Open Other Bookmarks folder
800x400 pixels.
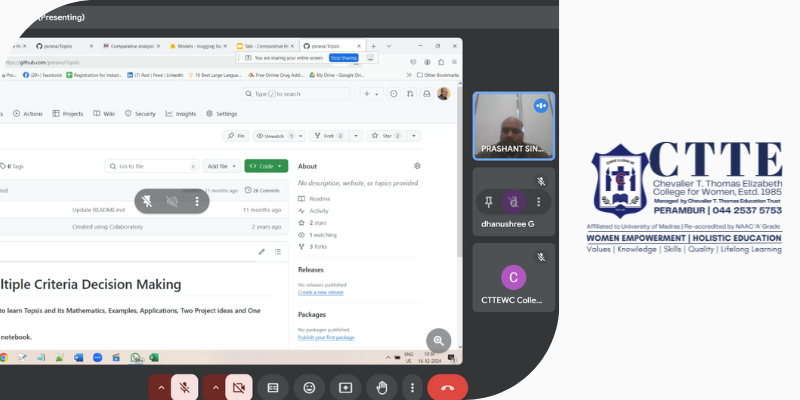click(438, 75)
